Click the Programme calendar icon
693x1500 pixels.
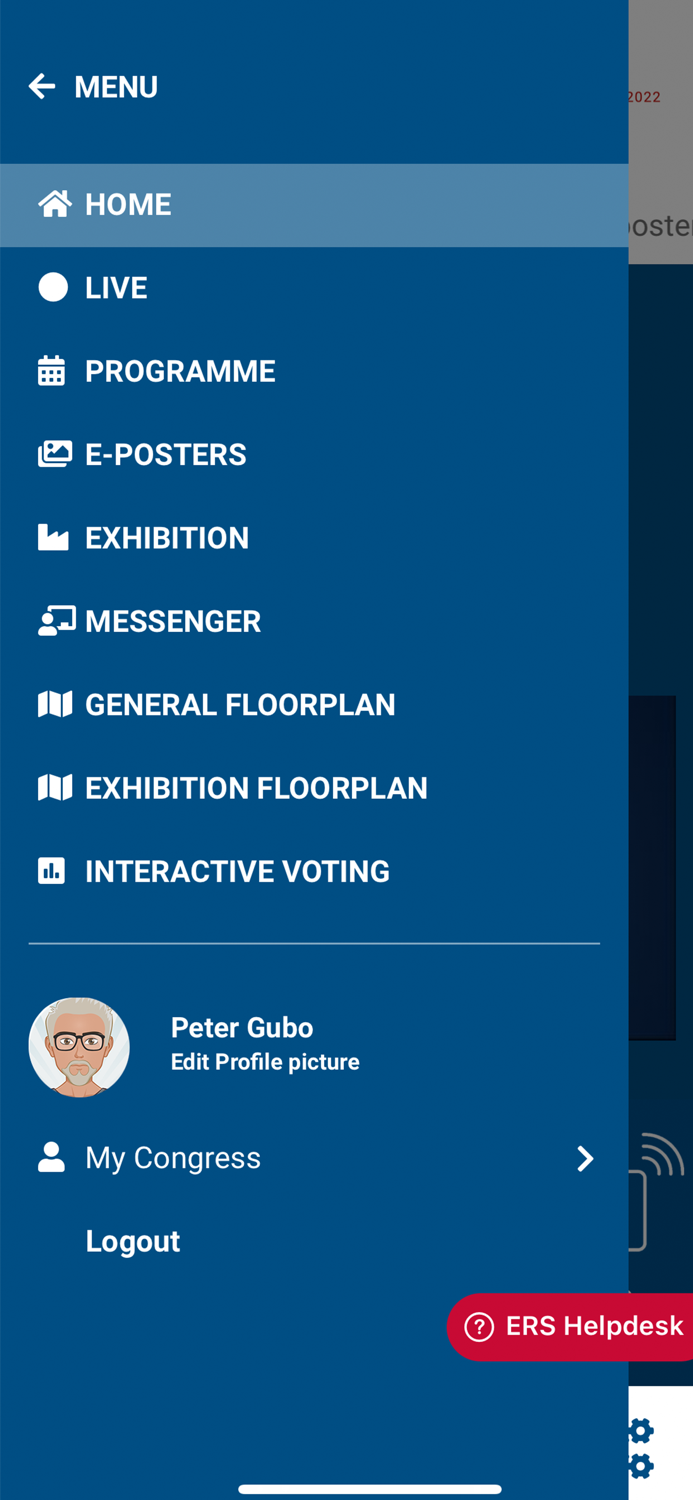click(52, 371)
